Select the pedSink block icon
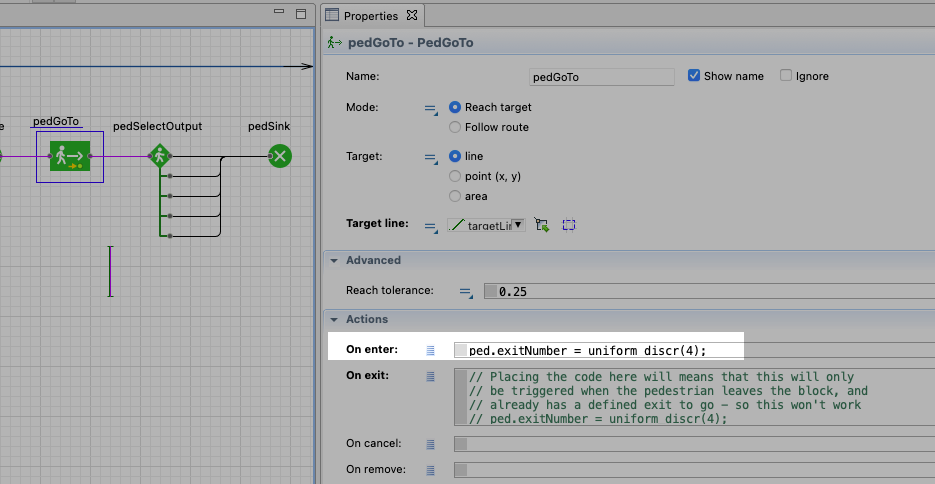The height and width of the screenshot is (484, 935). [x=280, y=156]
